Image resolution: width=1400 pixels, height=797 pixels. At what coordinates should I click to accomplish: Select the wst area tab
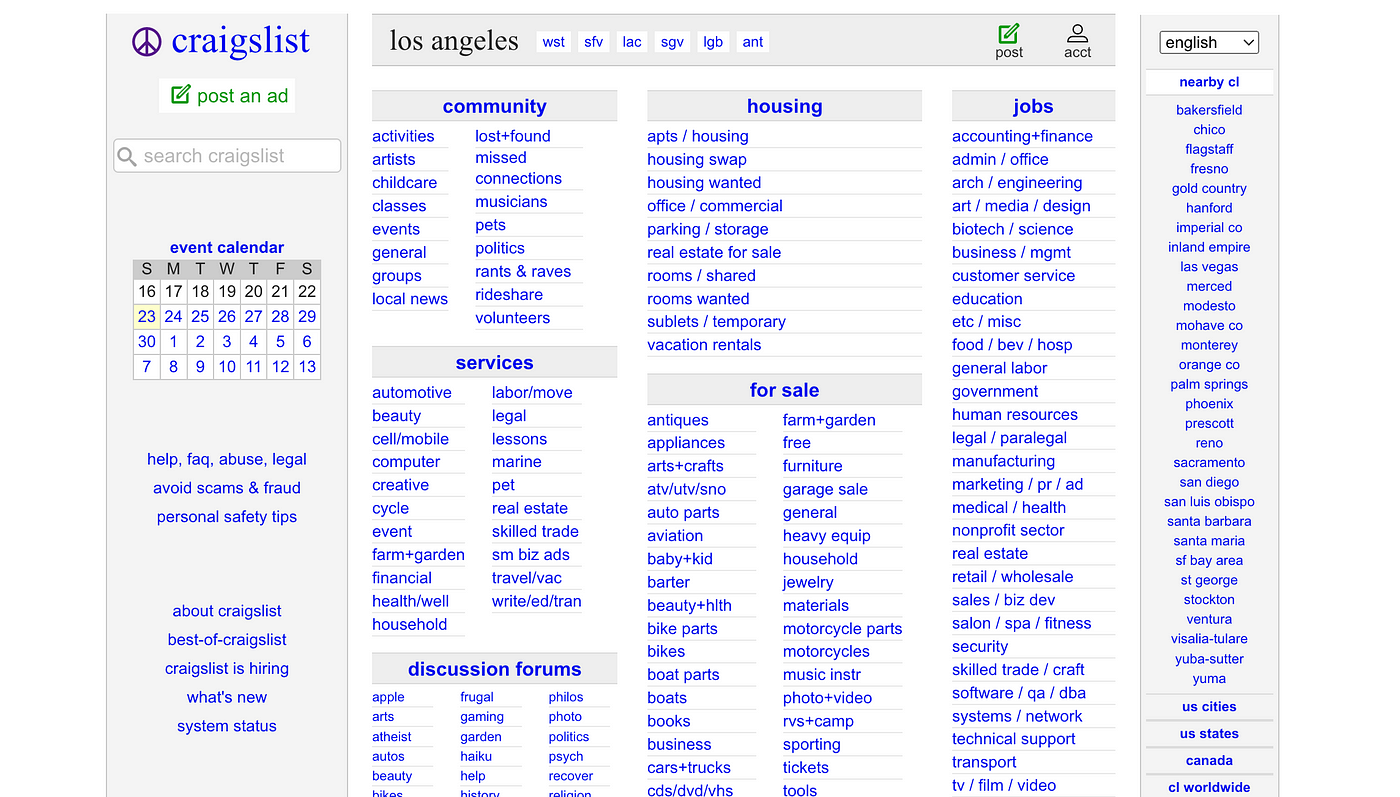click(x=553, y=42)
